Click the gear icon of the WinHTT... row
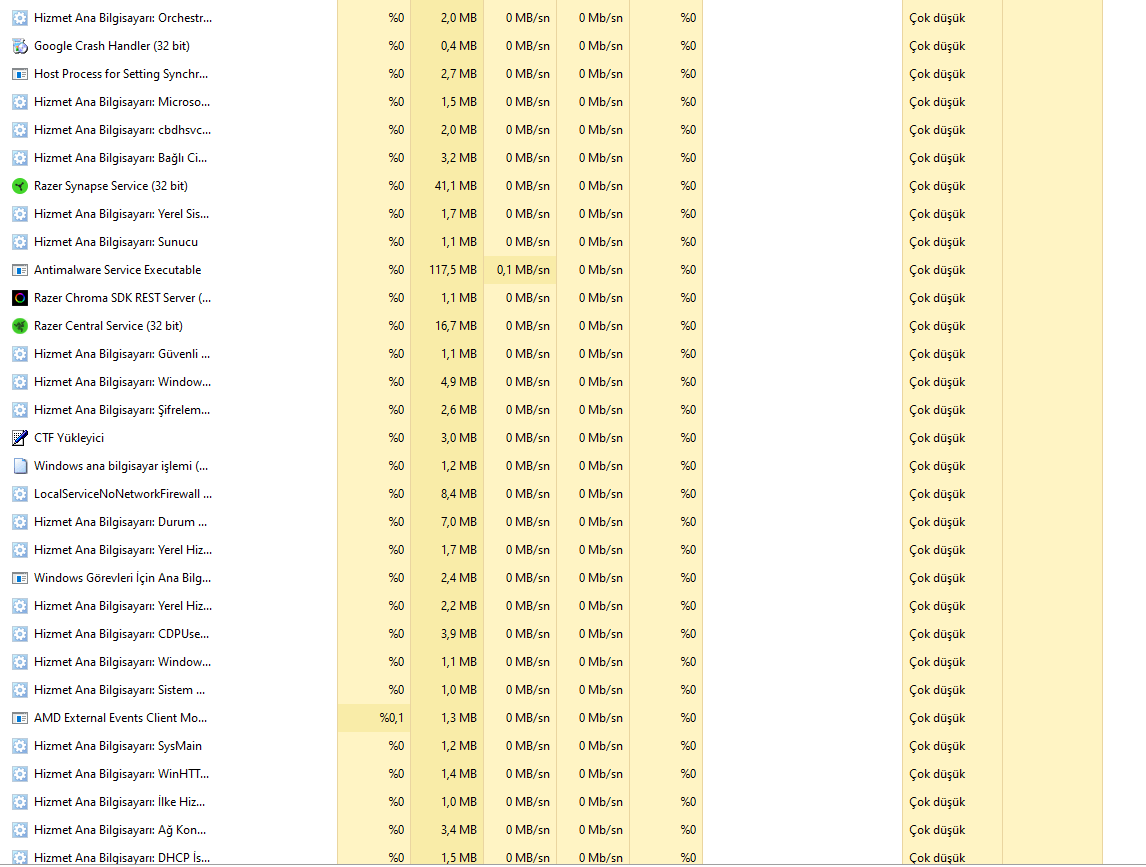Screen dimensions: 1146x867 pos(20,774)
